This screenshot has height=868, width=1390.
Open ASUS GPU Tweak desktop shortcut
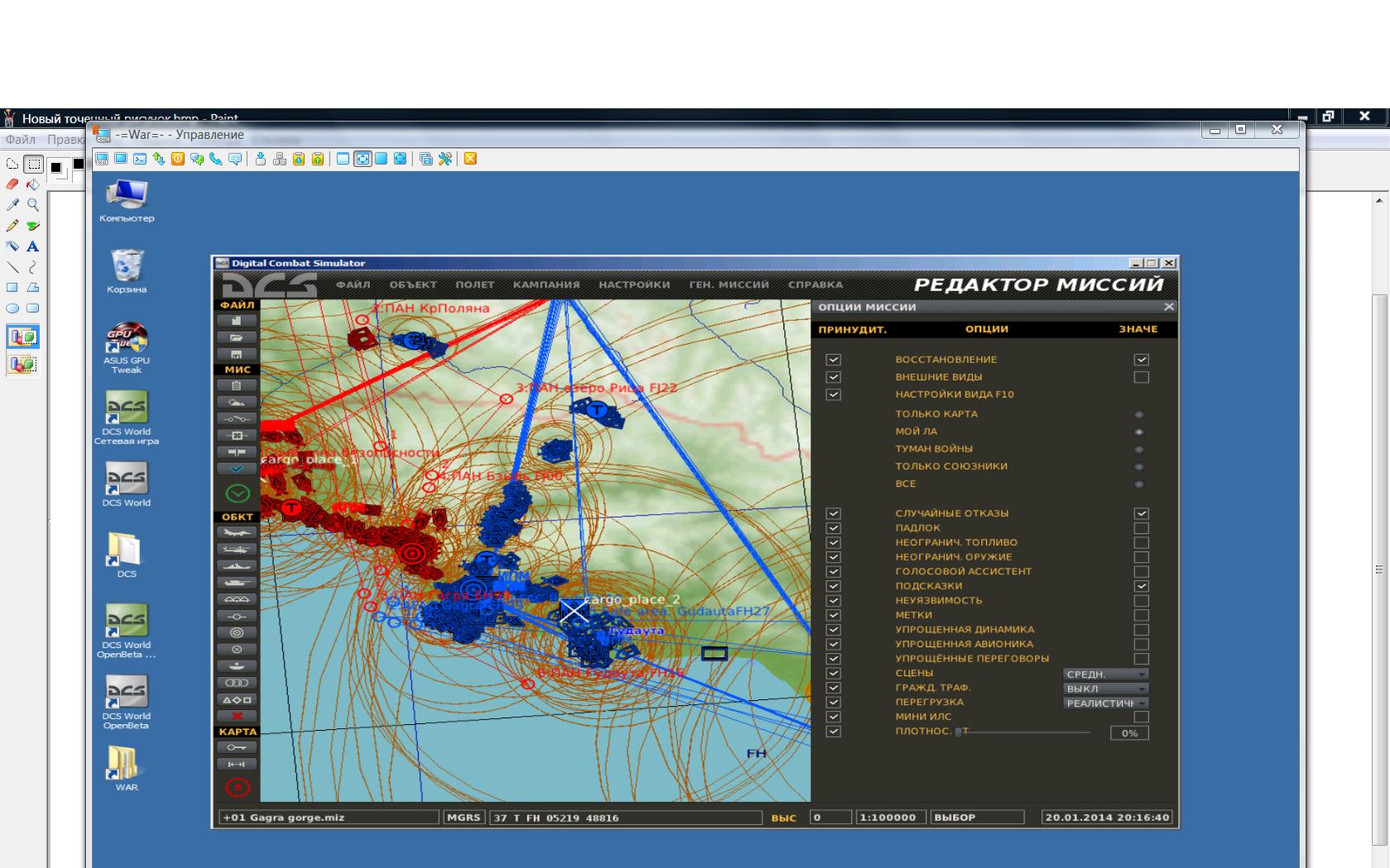127,348
